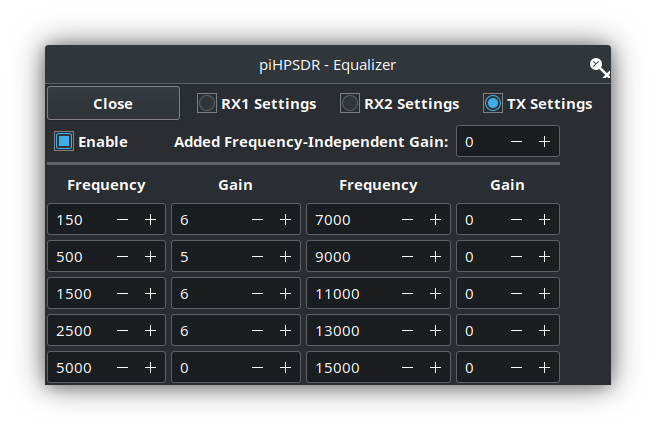
Task: Increase the 7000 frequency value
Action: [x=436, y=219]
